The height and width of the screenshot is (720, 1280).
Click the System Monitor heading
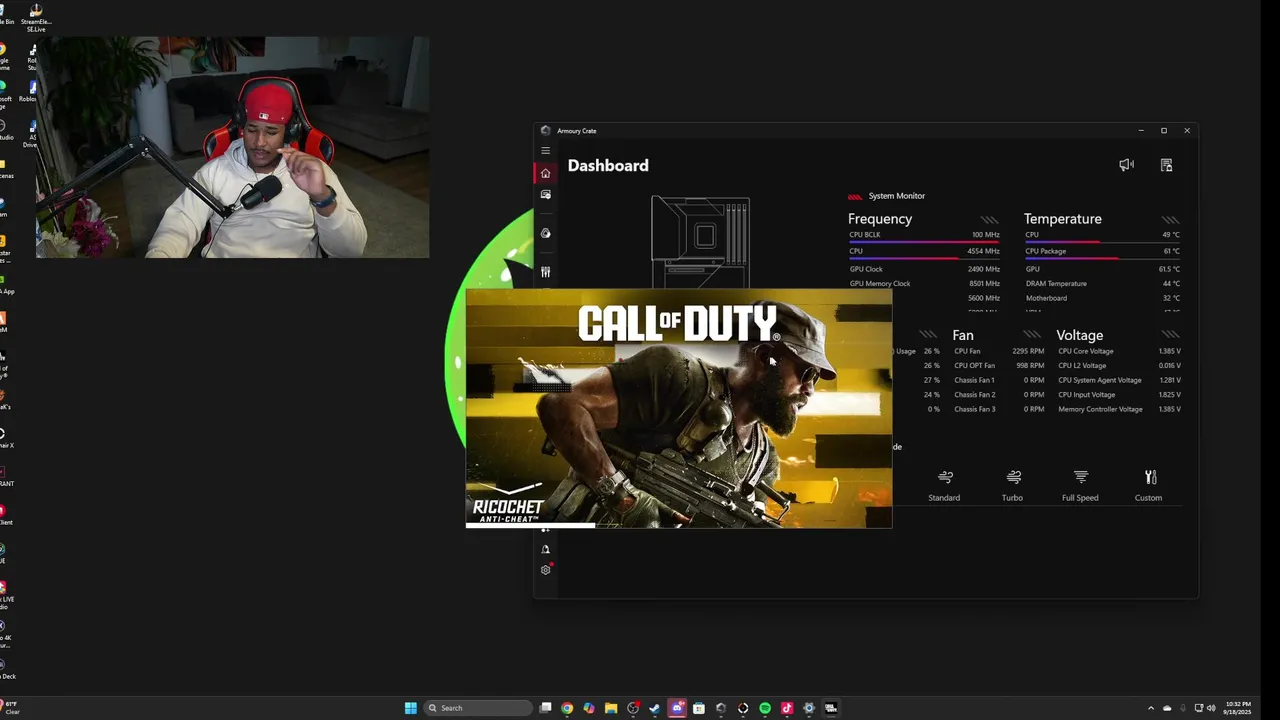point(896,196)
